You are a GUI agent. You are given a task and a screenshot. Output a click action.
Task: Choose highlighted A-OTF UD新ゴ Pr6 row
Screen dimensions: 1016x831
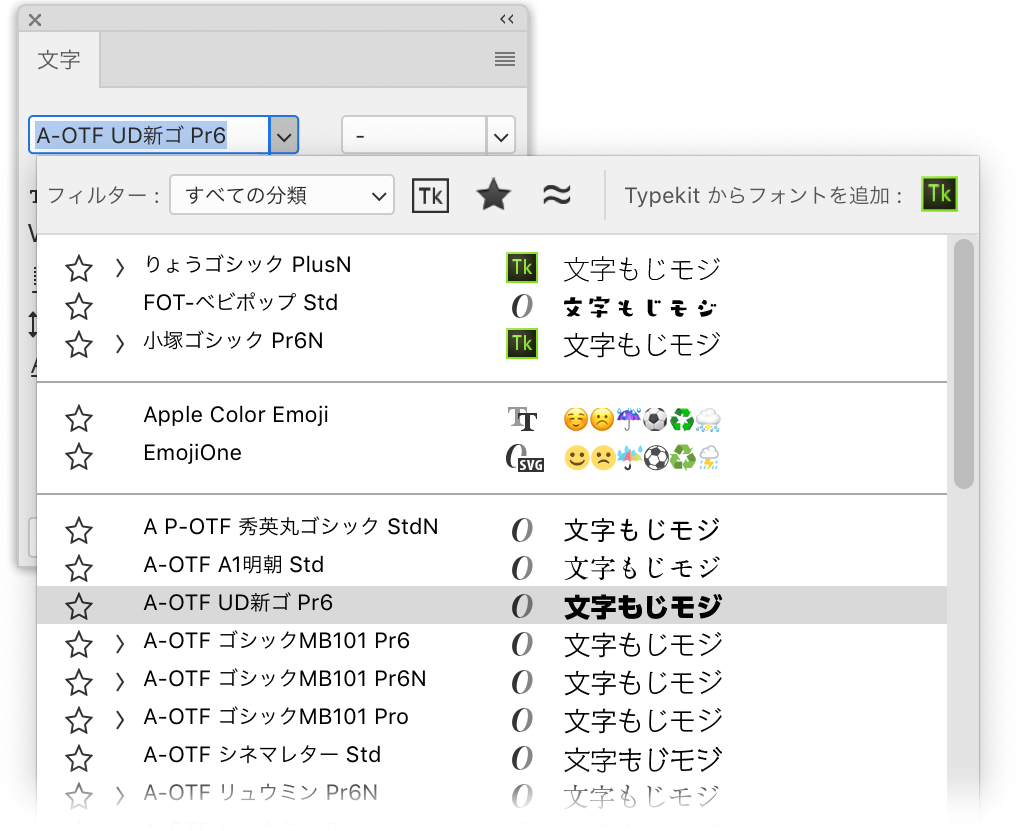[x=492, y=605]
